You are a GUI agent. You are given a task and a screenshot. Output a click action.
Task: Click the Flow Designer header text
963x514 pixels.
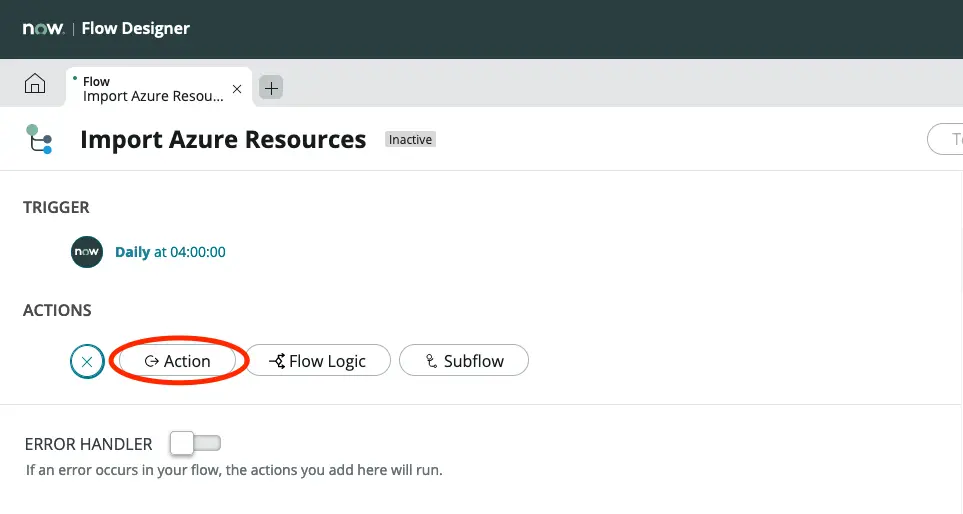coord(136,28)
